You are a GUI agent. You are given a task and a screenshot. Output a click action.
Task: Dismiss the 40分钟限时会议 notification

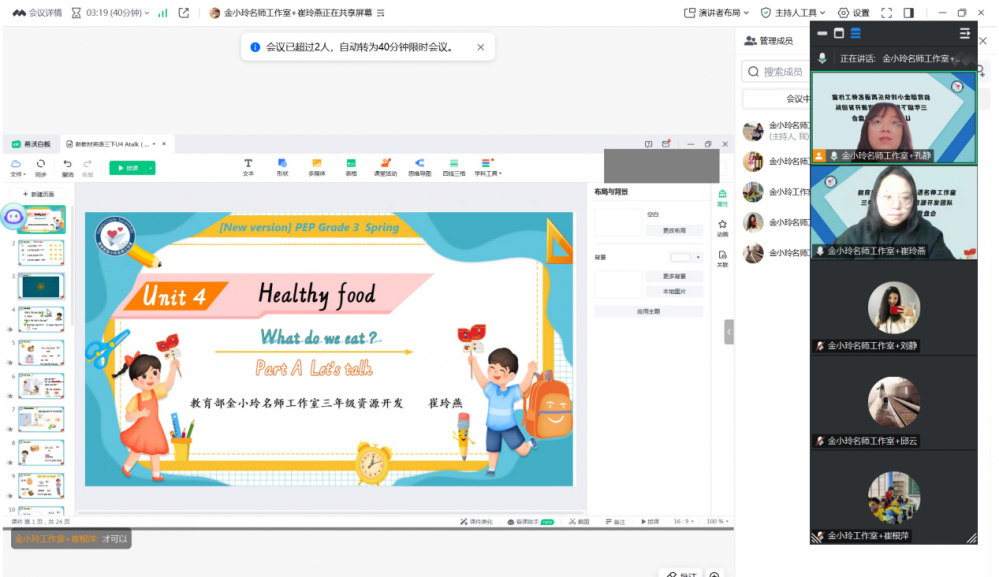pos(480,47)
